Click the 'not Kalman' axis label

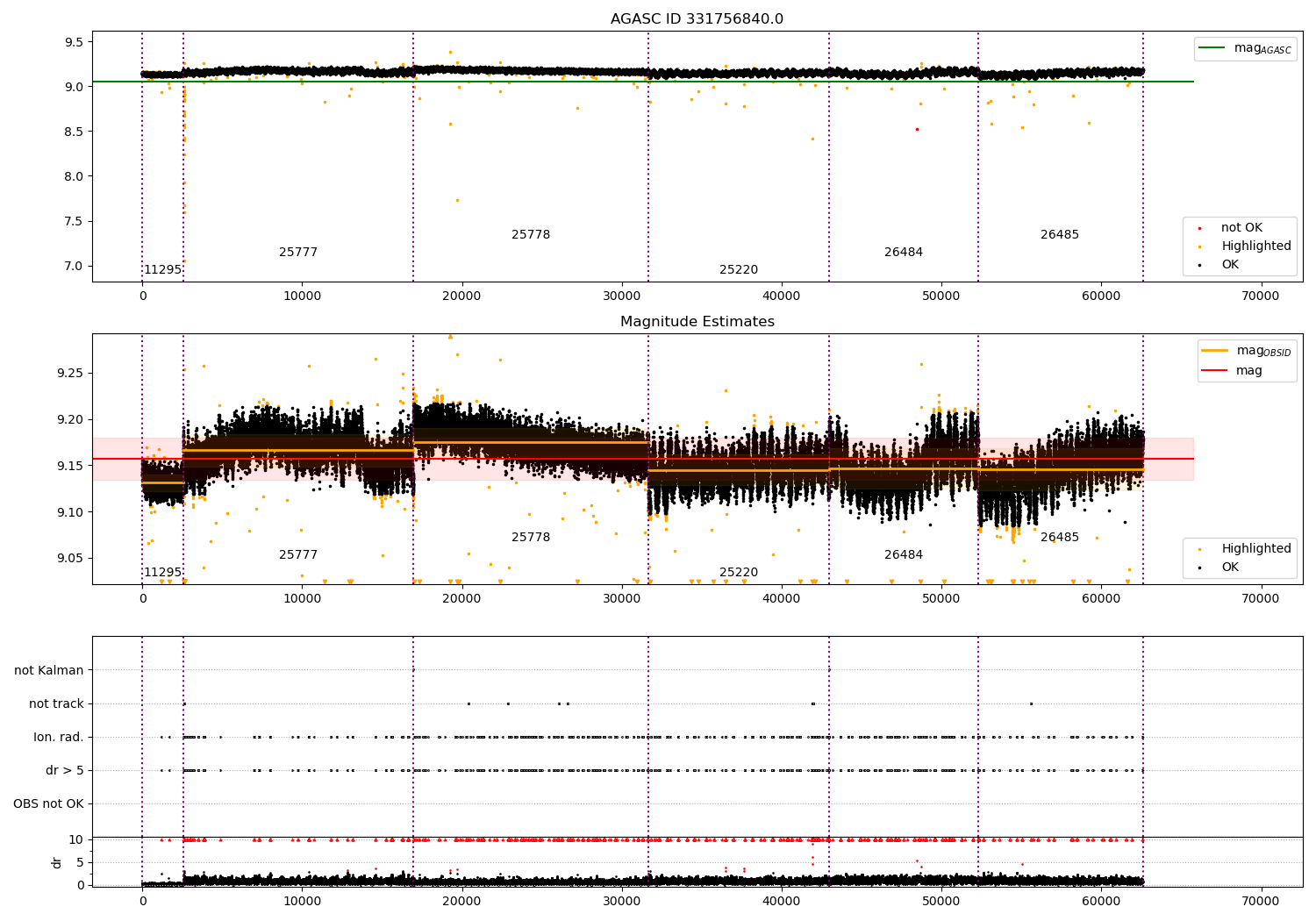point(49,670)
